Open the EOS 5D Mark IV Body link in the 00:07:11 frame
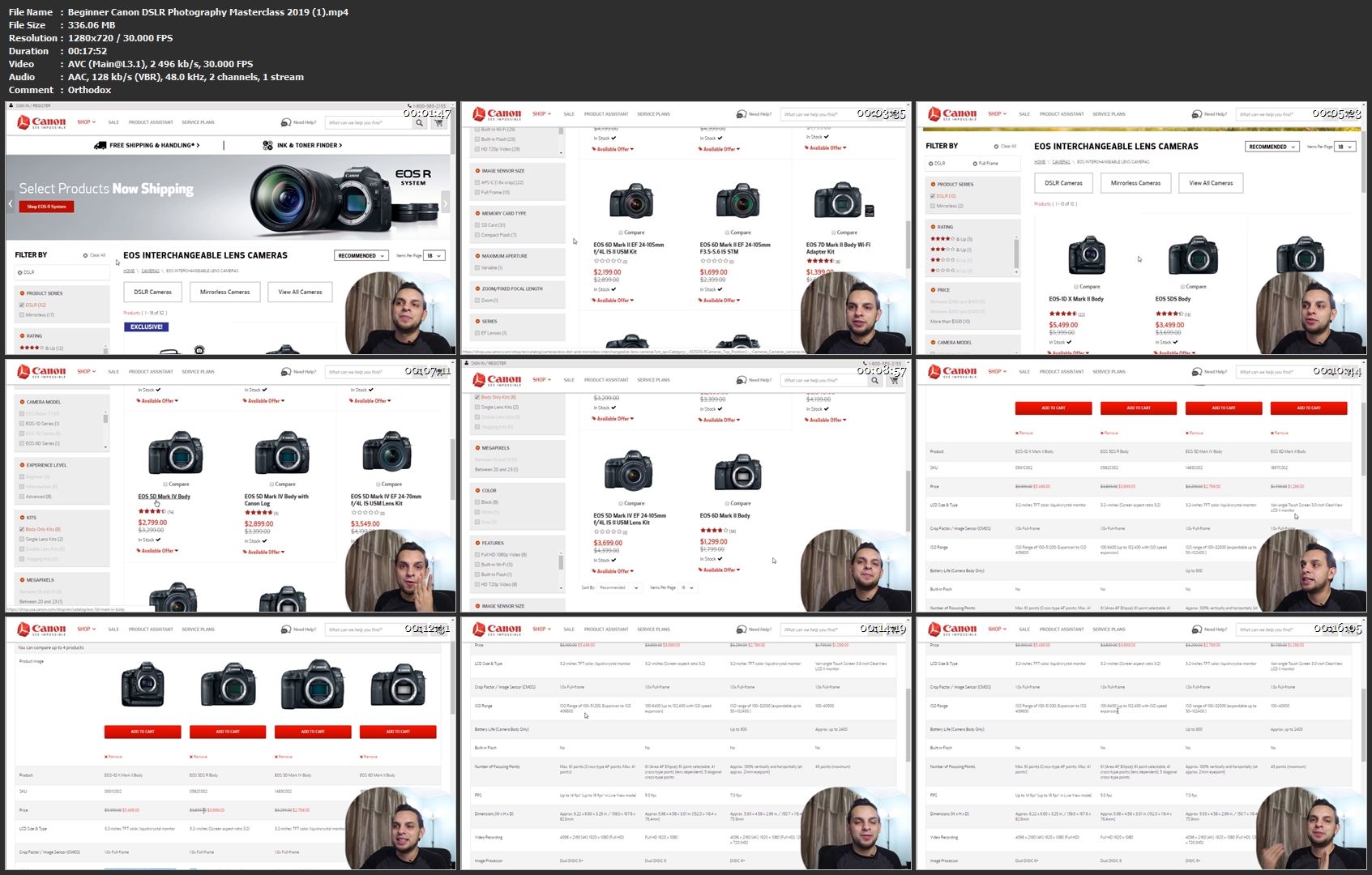Viewport: 1372px width, 875px height. (x=164, y=497)
